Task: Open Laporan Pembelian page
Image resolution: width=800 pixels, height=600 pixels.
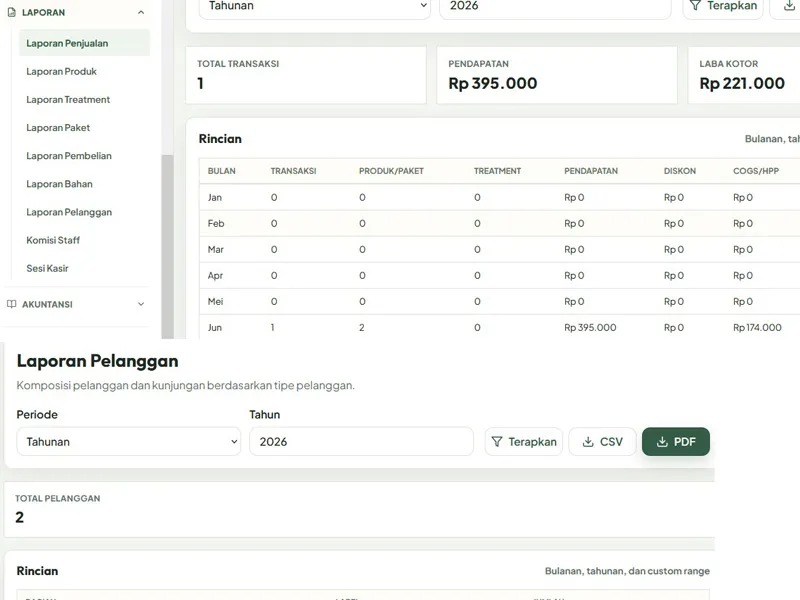Action: (x=69, y=156)
